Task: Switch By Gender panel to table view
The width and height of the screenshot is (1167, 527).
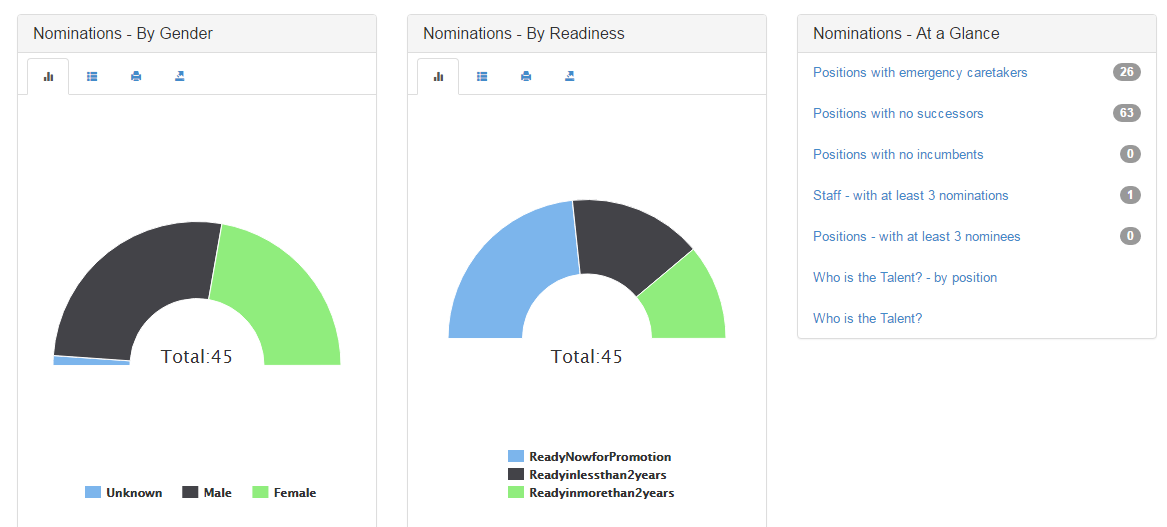Action: (x=92, y=76)
